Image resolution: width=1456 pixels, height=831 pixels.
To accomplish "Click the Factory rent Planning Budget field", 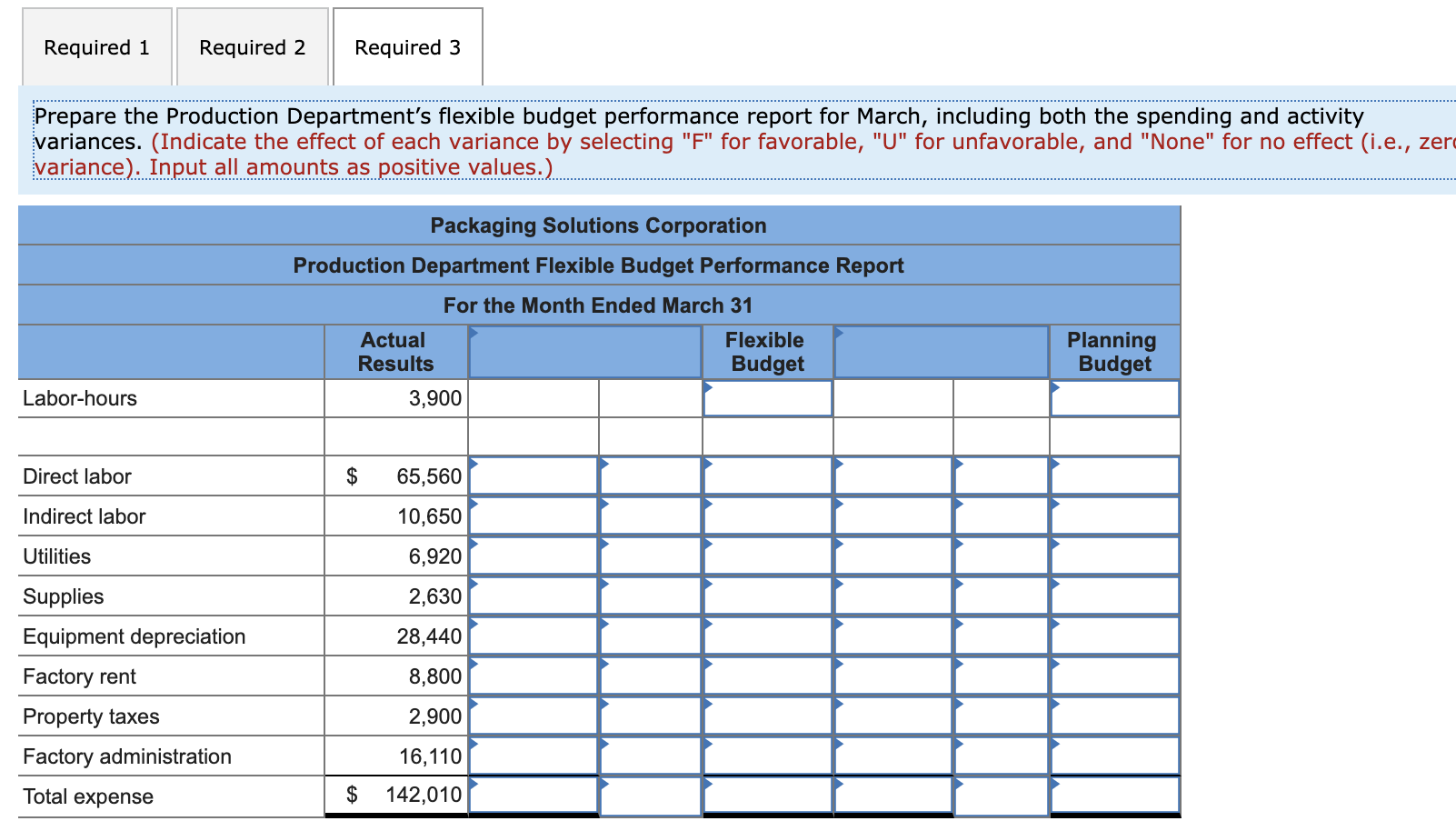I will tap(1115, 676).
